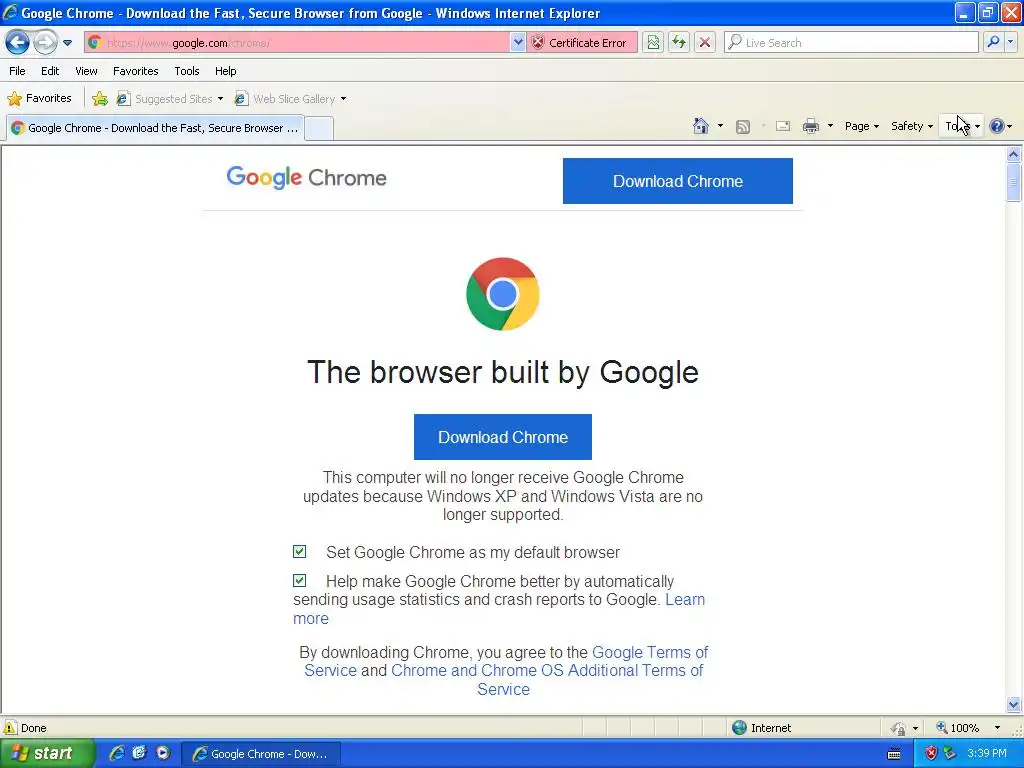The width and height of the screenshot is (1024, 768).
Task: Expand the address bar URL dropdown
Action: pos(518,43)
